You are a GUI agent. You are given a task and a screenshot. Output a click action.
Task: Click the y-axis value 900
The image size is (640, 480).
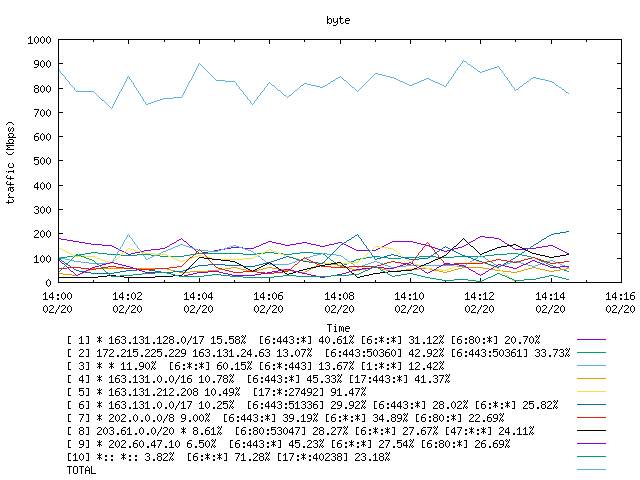(42, 64)
